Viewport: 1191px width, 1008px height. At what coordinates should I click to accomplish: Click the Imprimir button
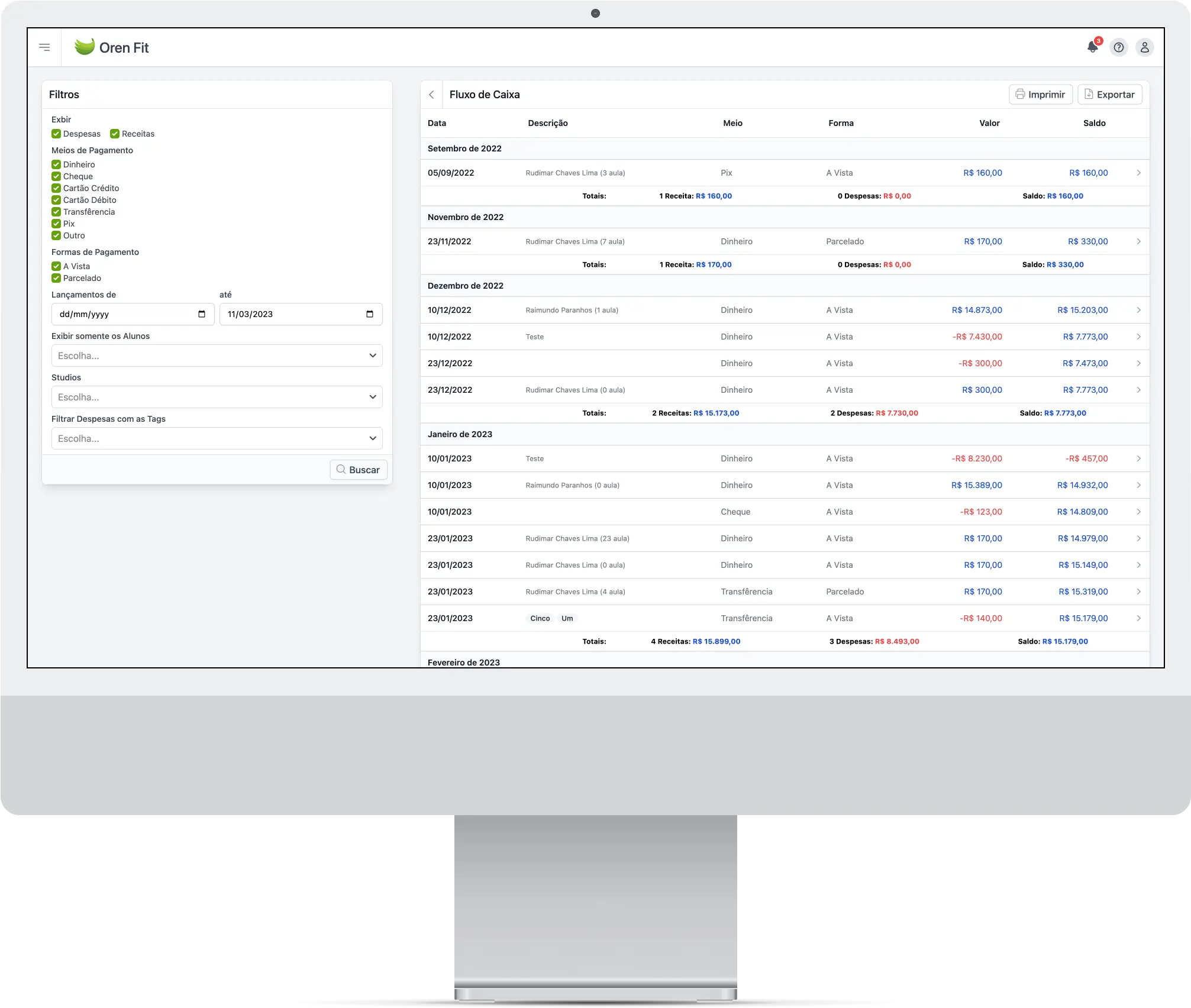tap(1041, 95)
